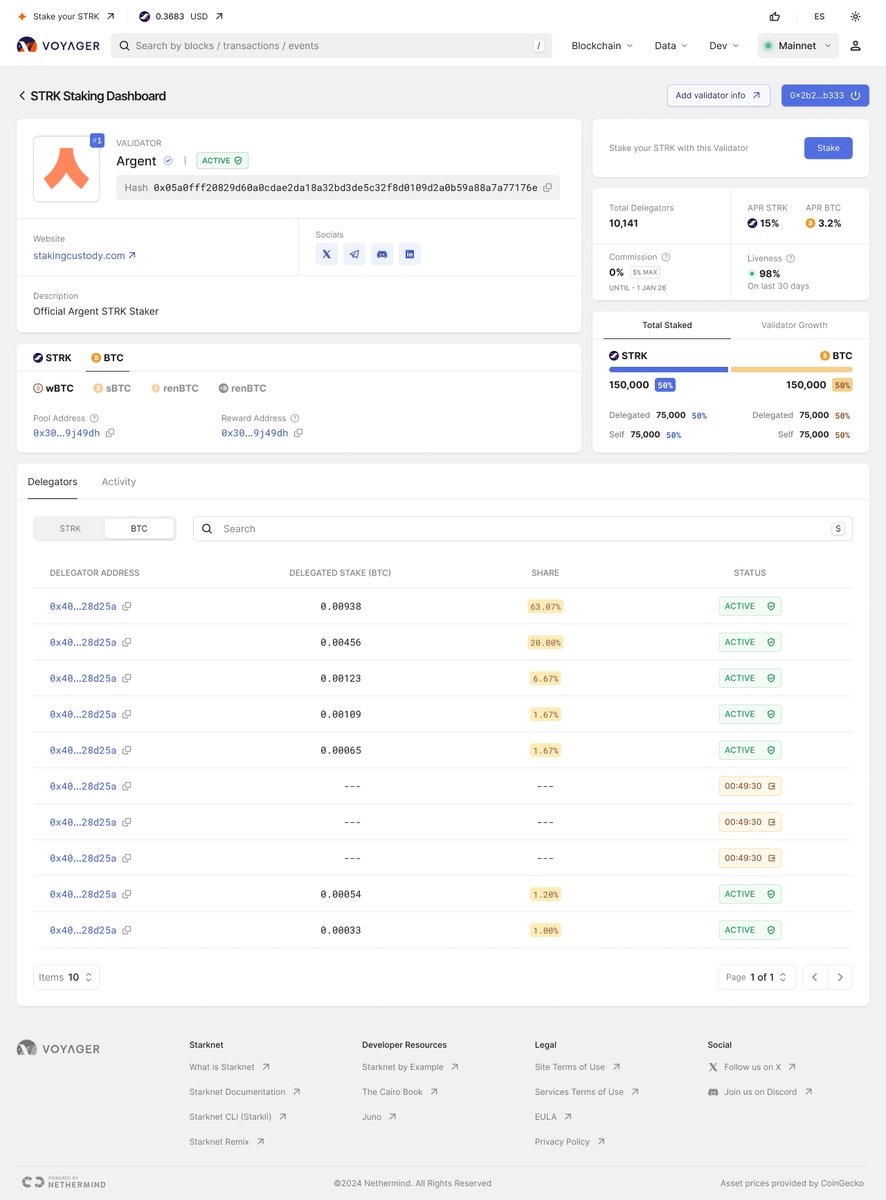This screenshot has width=886, height=1200.
Task: Click Liveness info icon
Action: (791, 258)
